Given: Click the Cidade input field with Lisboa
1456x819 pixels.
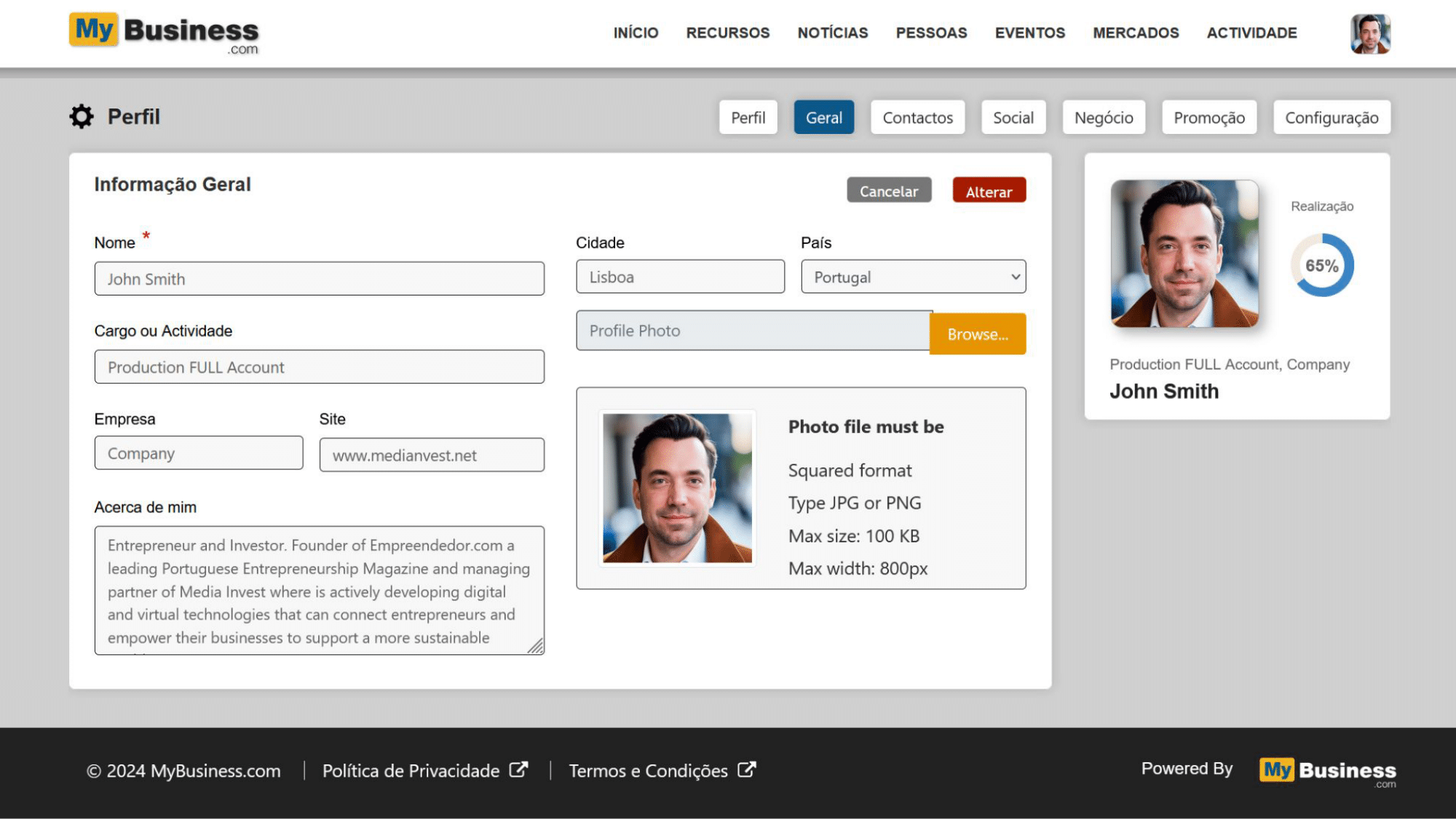Looking at the screenshot, I should [x=680, y=277].
